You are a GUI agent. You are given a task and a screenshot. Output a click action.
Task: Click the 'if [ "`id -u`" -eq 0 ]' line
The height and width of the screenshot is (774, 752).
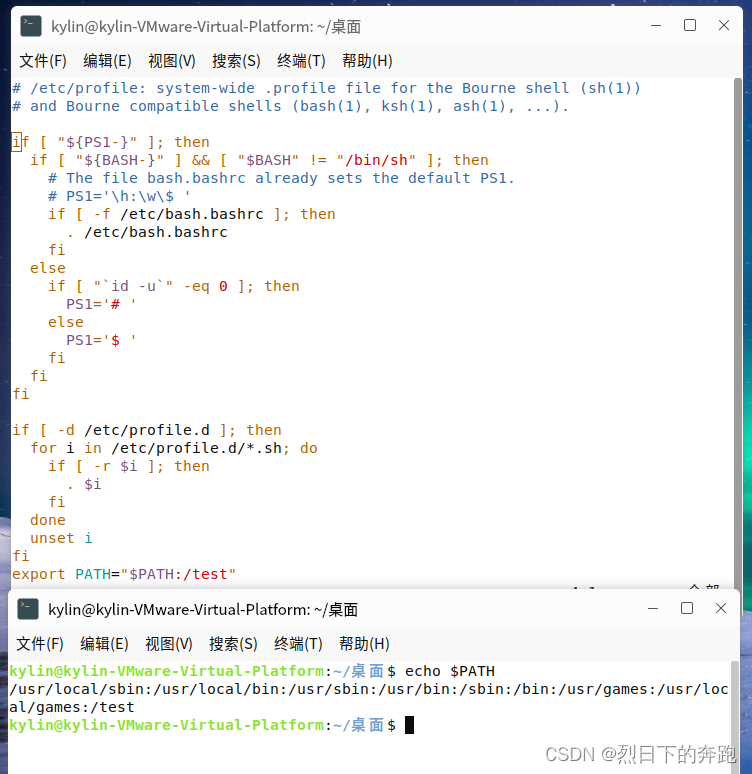pyautogui.click(x=174, y=286)
